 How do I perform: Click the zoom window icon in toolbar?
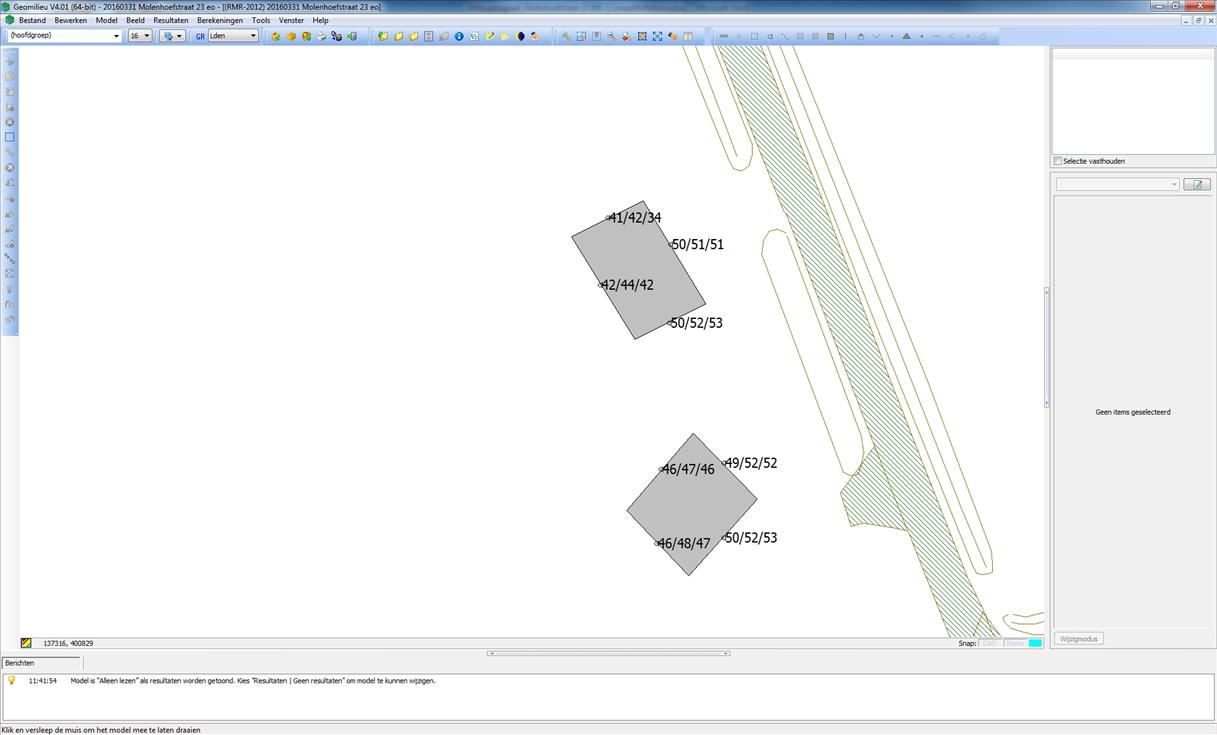tap(581, 36)
